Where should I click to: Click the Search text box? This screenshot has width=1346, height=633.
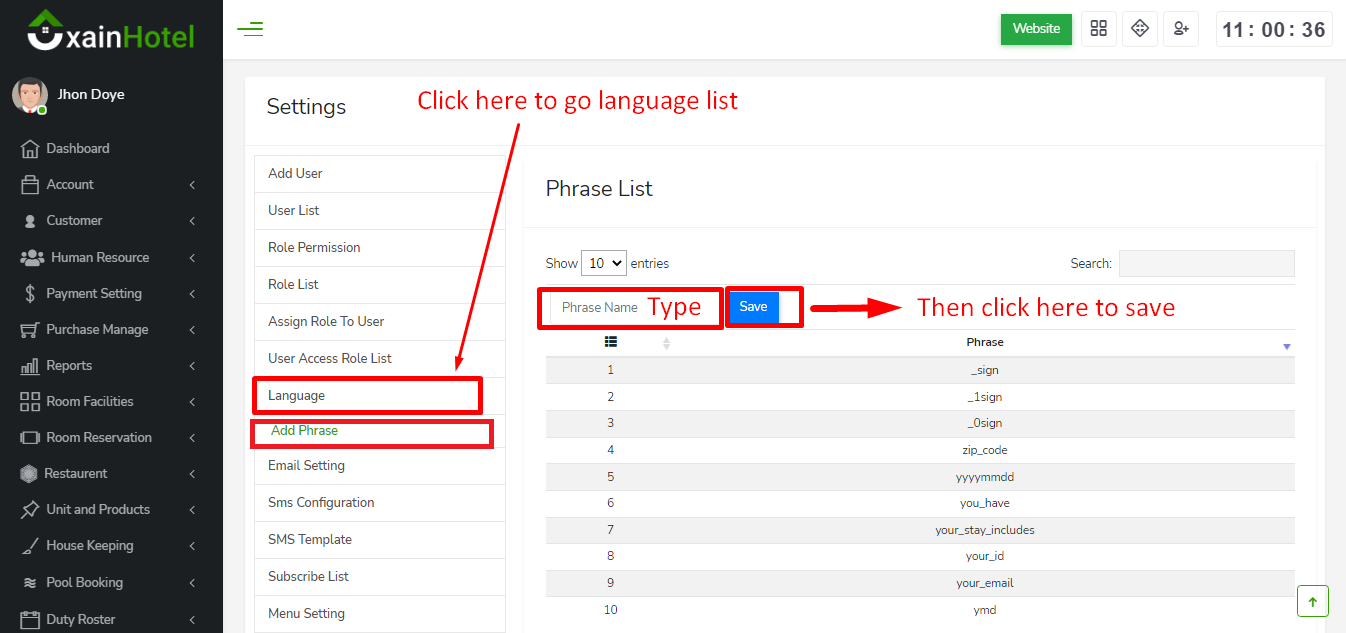coord(1206,263)
